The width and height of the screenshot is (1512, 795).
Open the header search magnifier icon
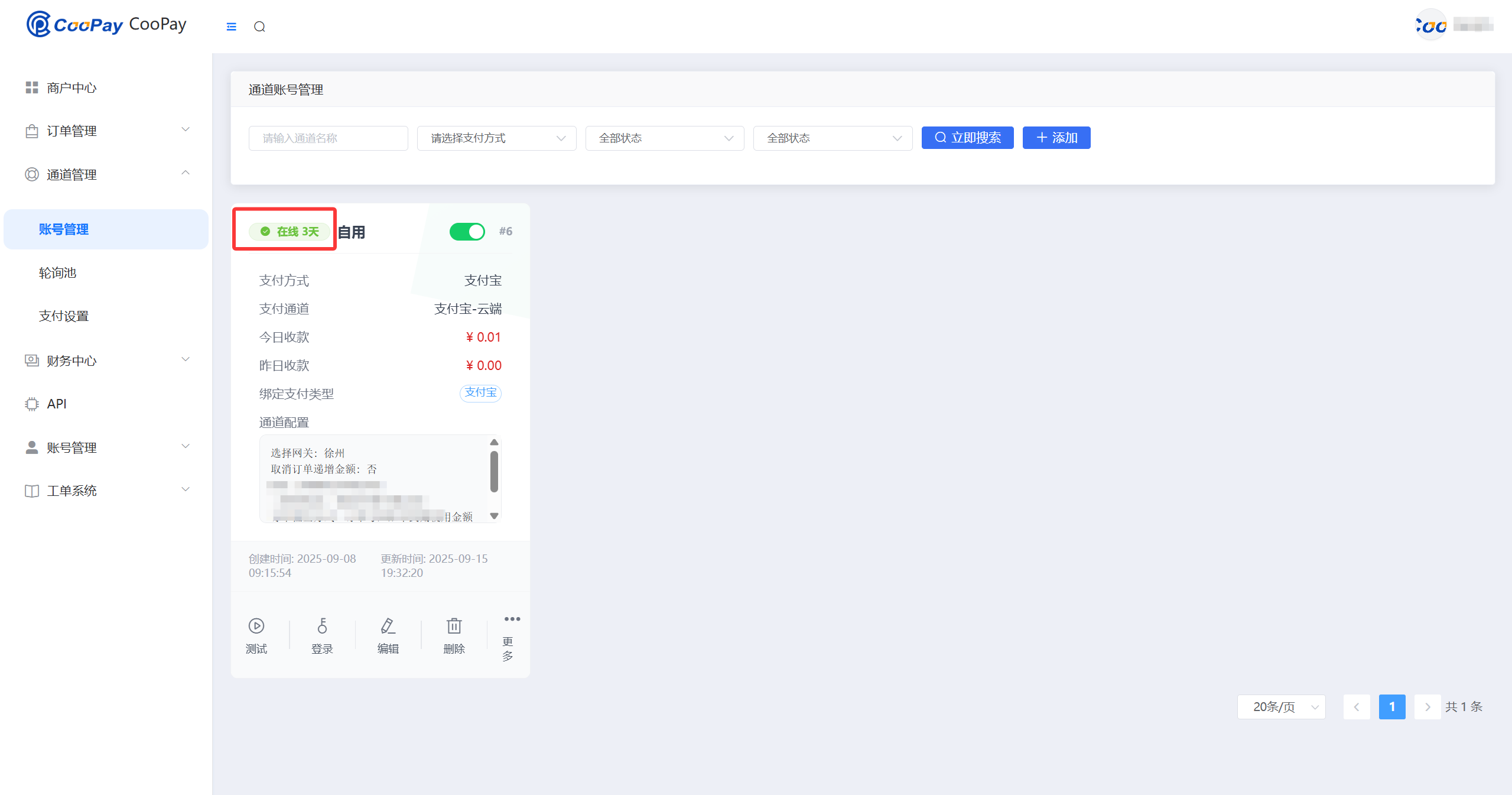coord(259,27)
